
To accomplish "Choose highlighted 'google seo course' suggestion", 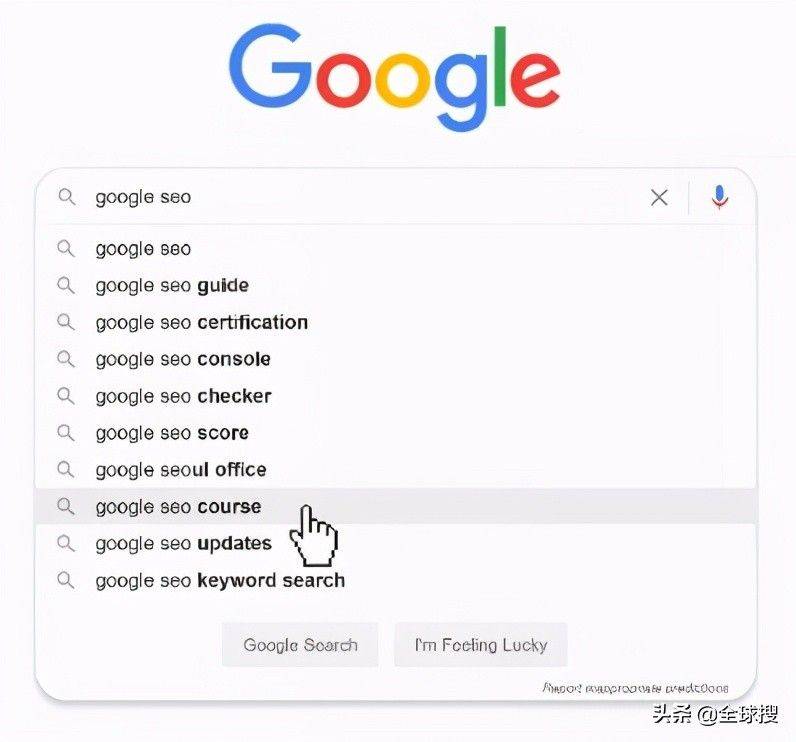I will (178, 507).
